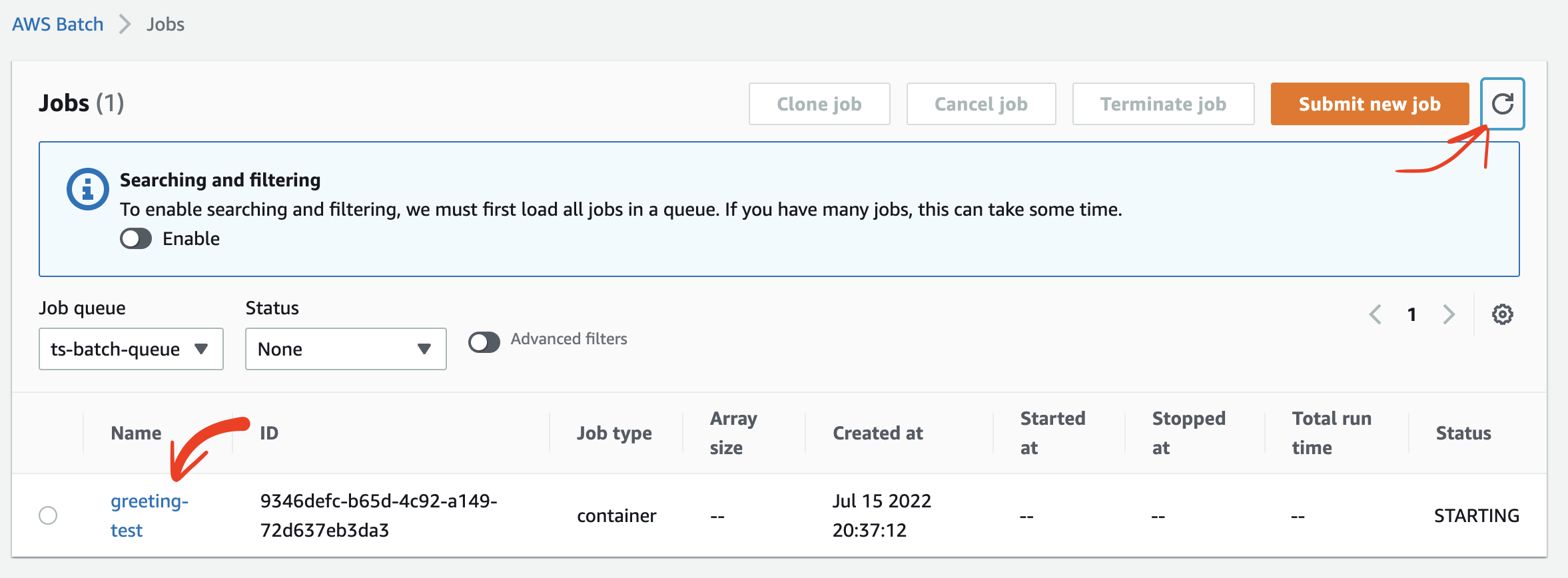Go to next page of jobs
This screenshot has height=578, width=1568.
coord(1449,314)
